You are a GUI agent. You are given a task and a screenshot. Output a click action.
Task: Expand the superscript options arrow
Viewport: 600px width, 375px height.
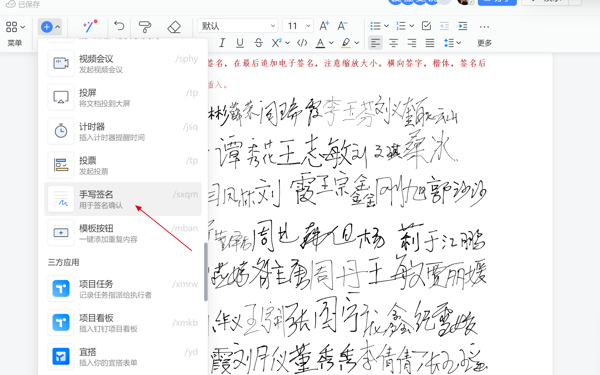287,43
